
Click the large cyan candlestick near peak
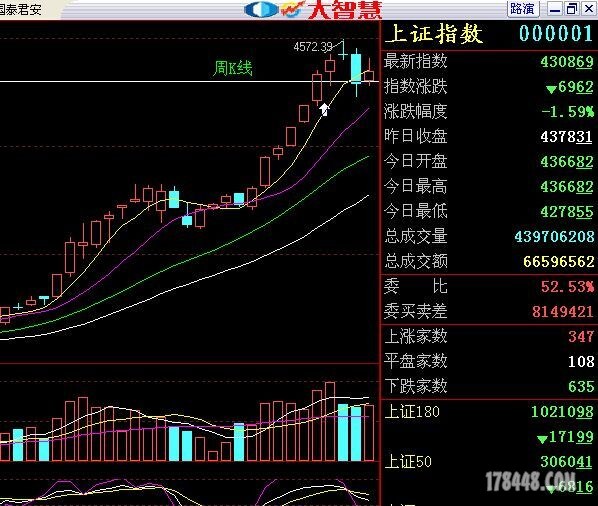[356, 69]
